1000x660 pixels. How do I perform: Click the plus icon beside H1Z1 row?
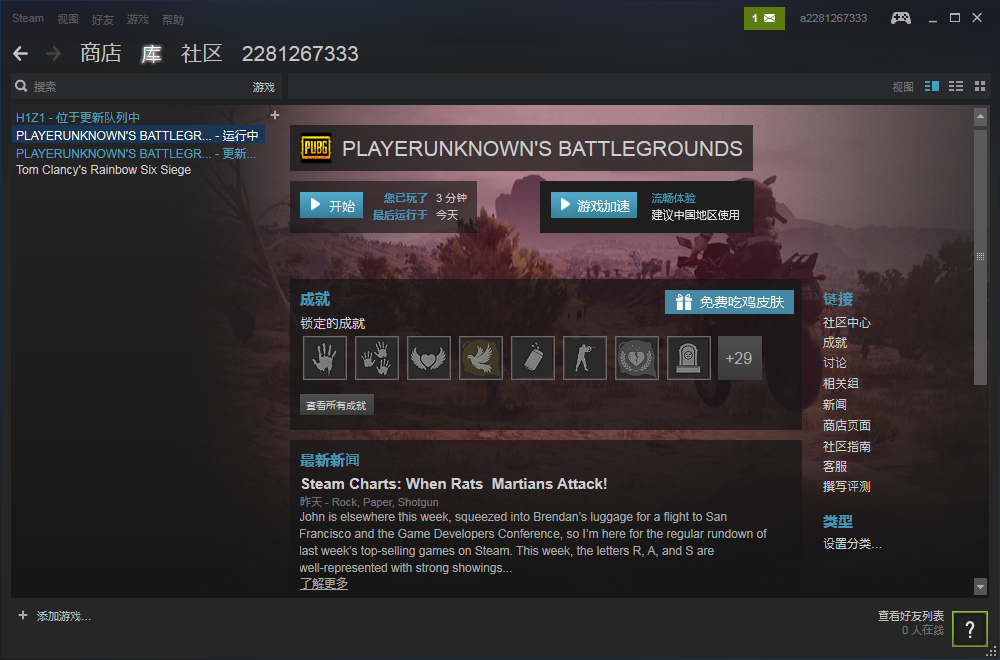coord(275,115)
